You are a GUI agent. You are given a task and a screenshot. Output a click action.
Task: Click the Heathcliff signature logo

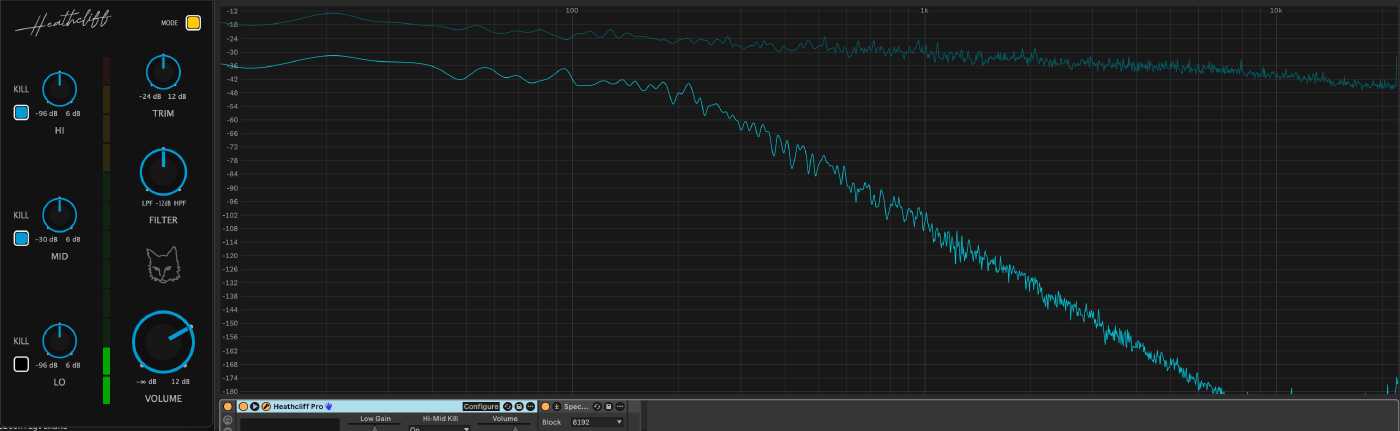click(x=68, y=24)
